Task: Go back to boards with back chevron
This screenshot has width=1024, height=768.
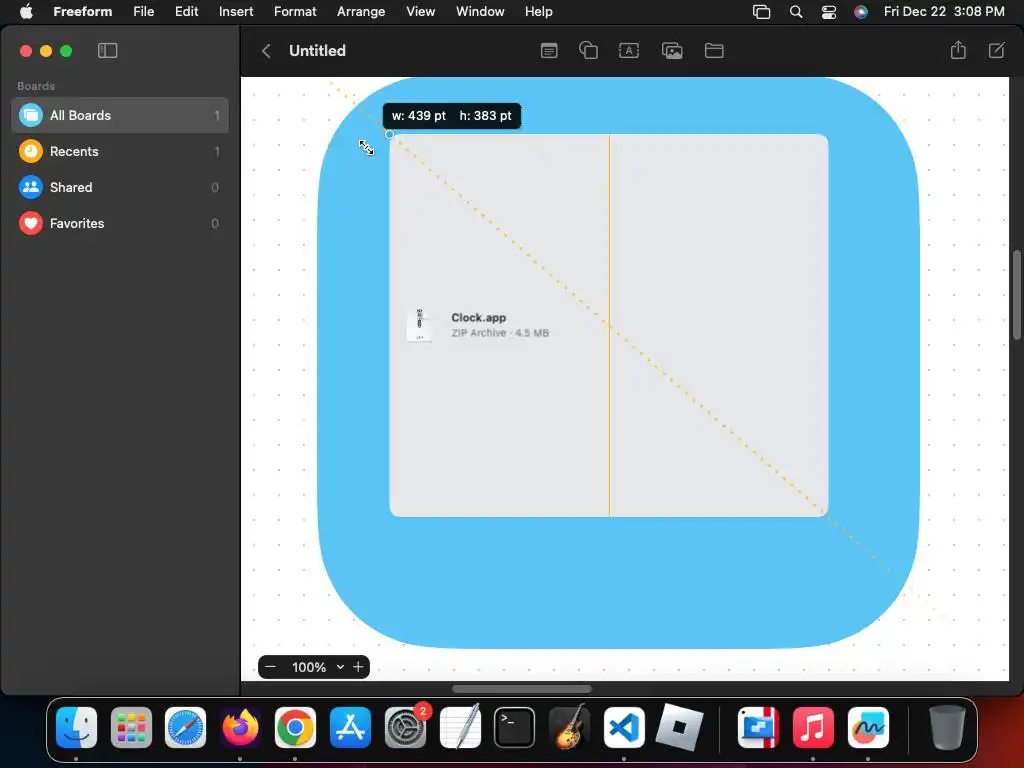Action: pos(266,51)
